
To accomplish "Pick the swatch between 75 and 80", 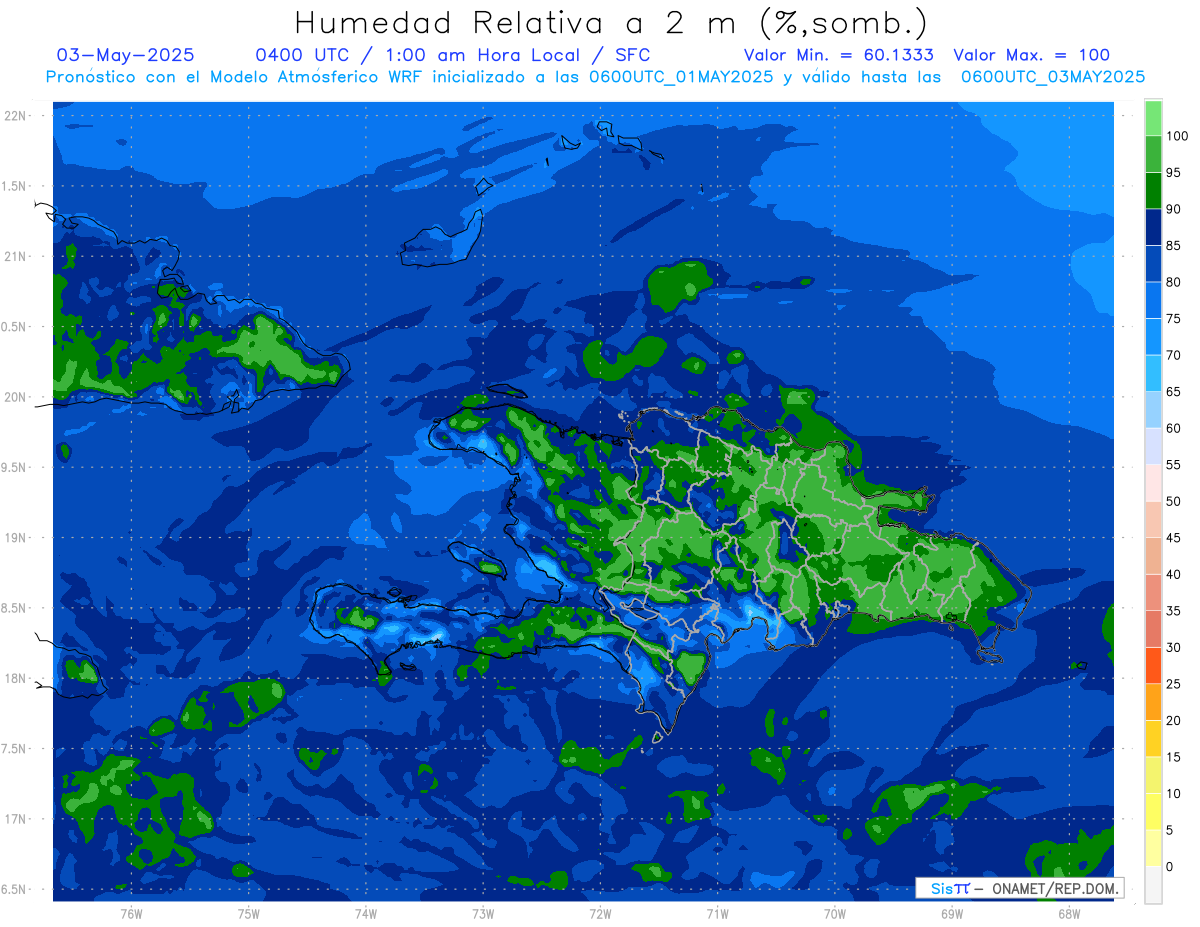I will pyautogui.click(x=1153, y=300).
